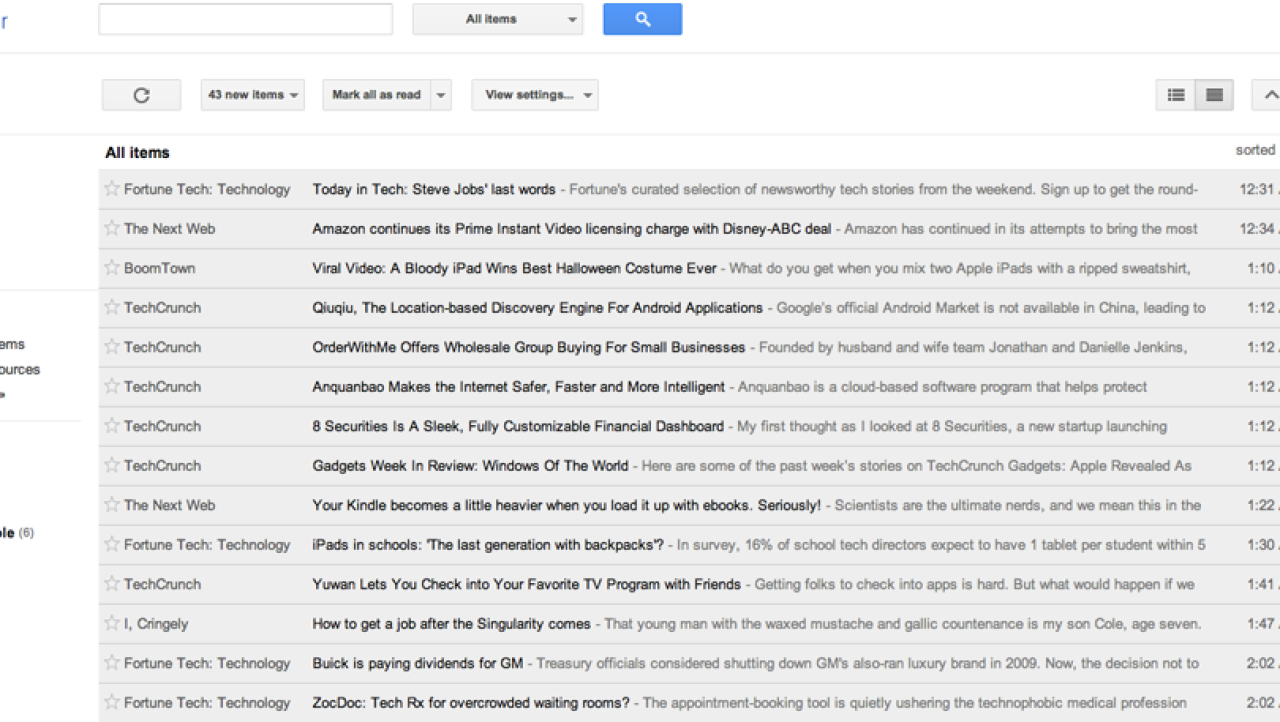Refresh the feed list

[x=141, y=95]
